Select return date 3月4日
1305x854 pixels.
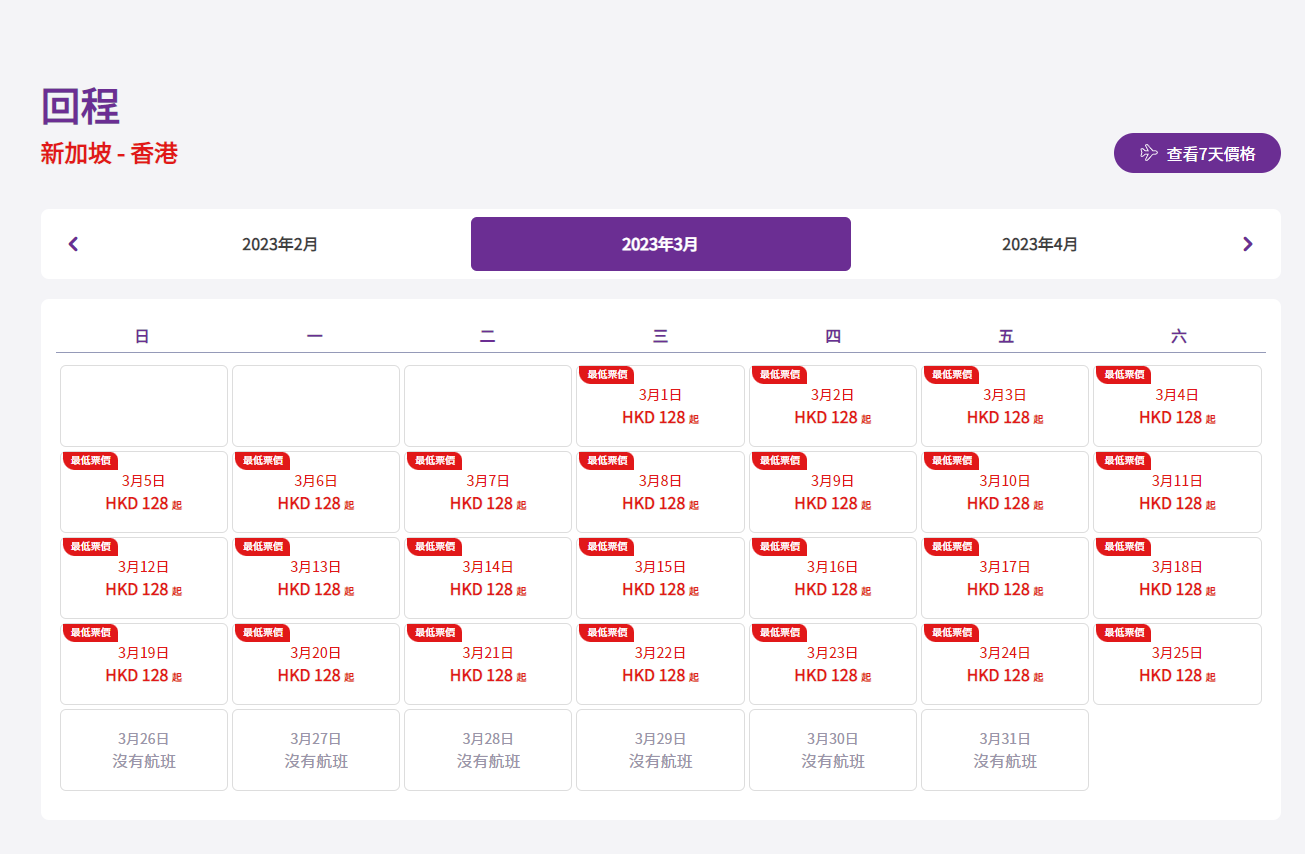(x=1177, y=407)
